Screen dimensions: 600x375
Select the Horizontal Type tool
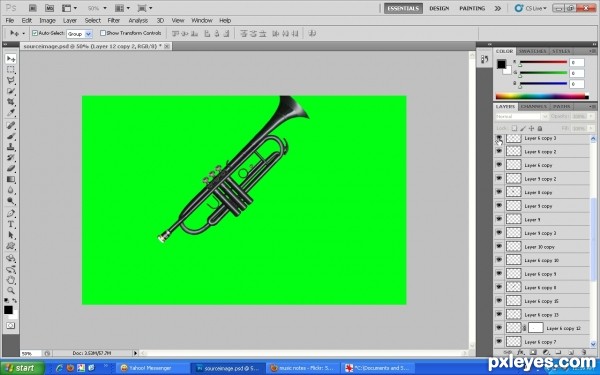coord(11,224)
